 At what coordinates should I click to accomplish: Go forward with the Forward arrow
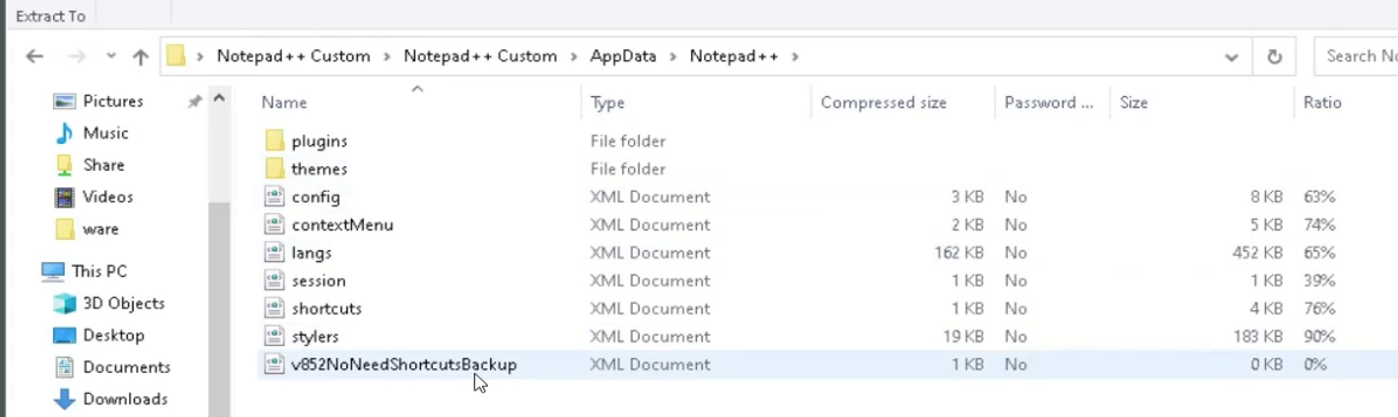click(77, 57)
